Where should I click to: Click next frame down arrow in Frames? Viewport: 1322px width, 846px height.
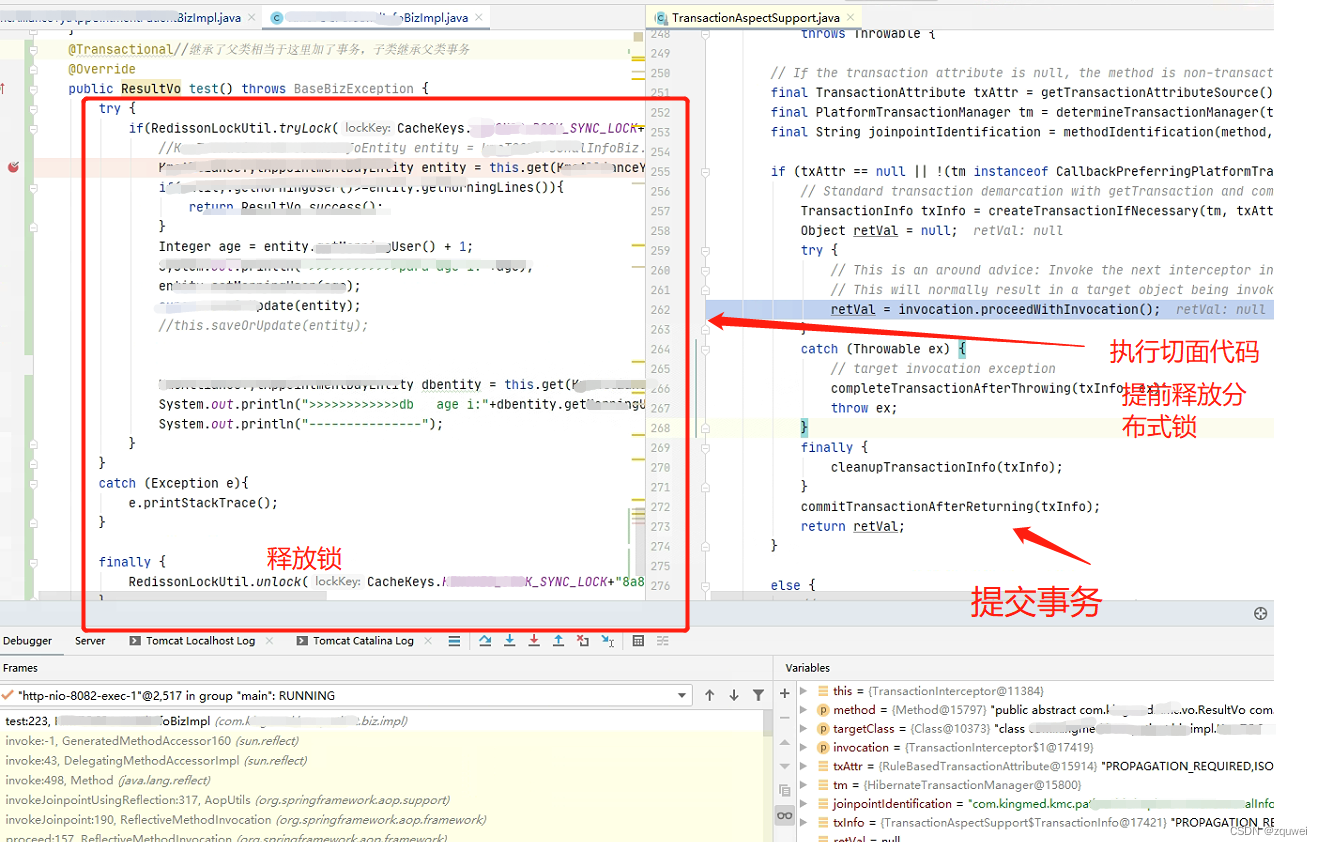734,695
